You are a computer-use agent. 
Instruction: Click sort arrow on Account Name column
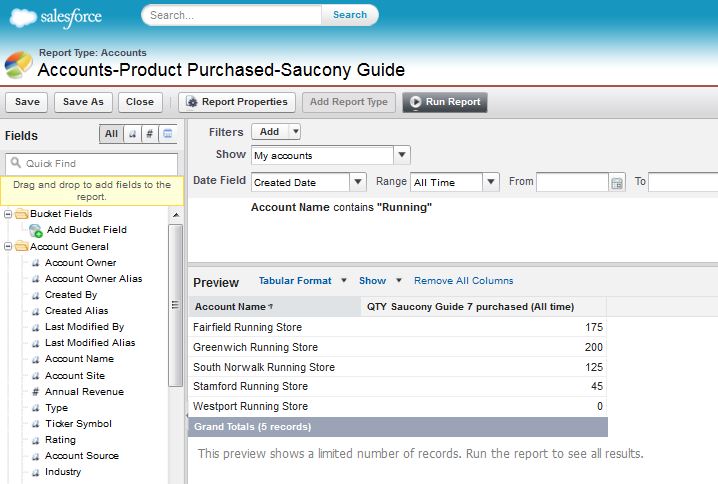[x=271, y=307]
